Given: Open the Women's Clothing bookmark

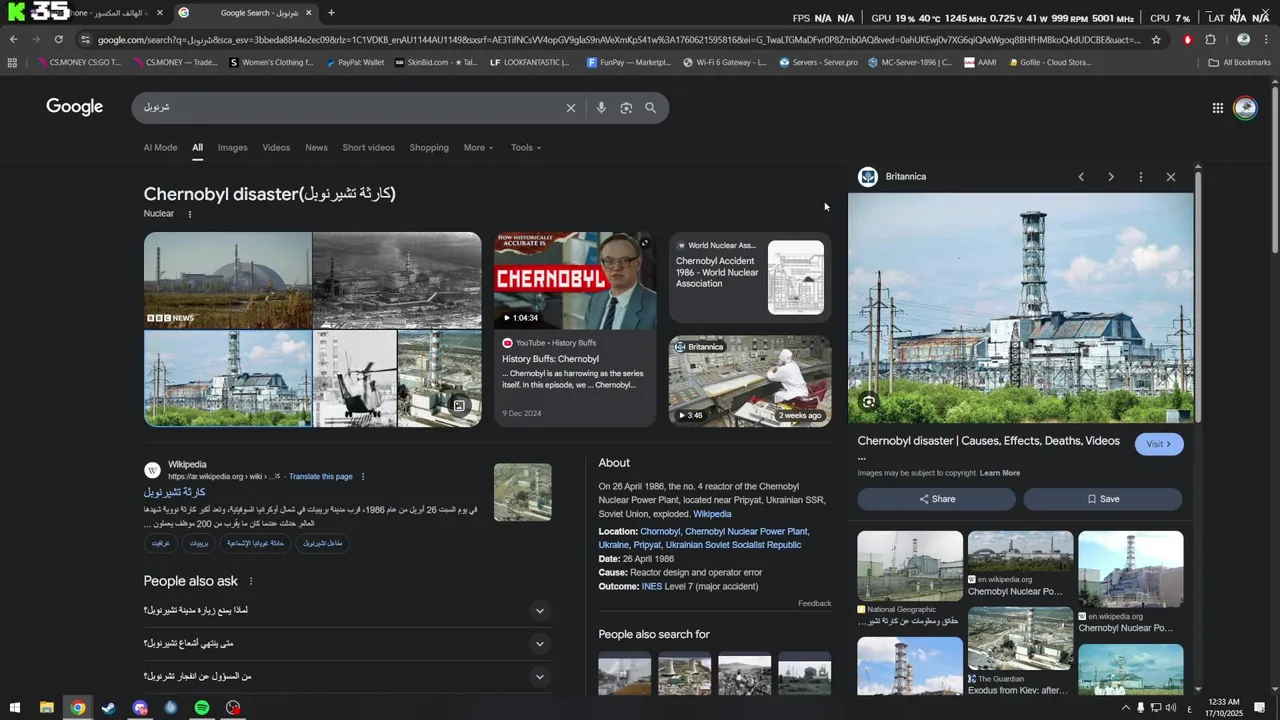Looking at the screenshot, I should 271,62.
